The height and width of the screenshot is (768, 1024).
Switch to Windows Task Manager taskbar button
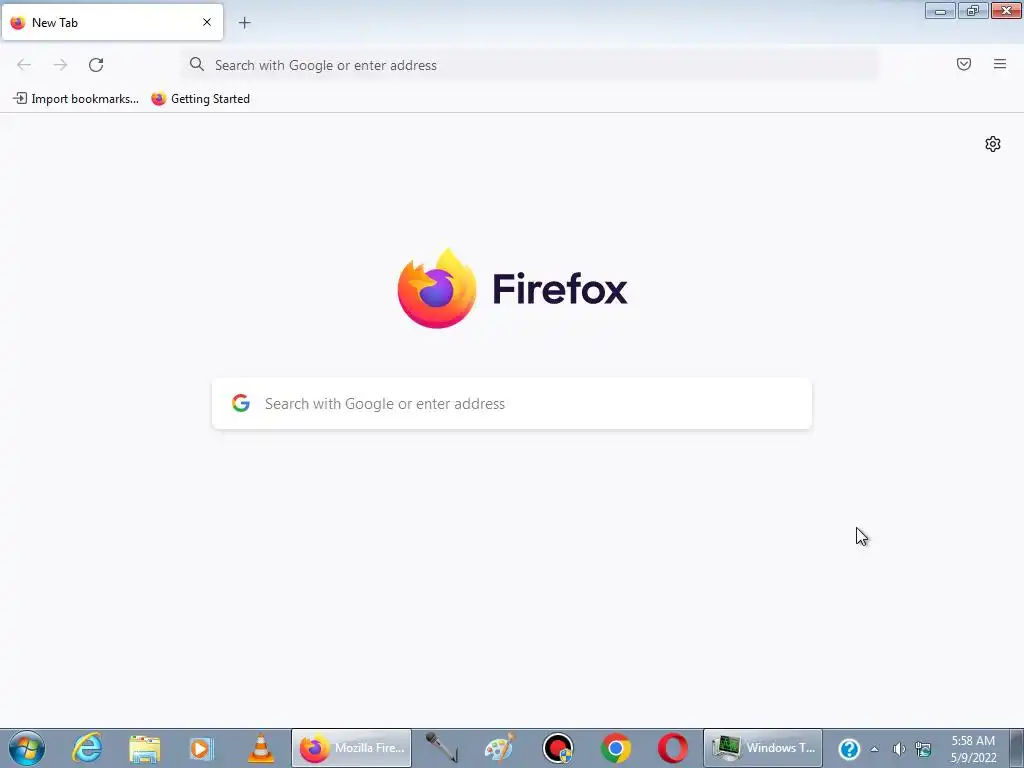click(763, 748)
